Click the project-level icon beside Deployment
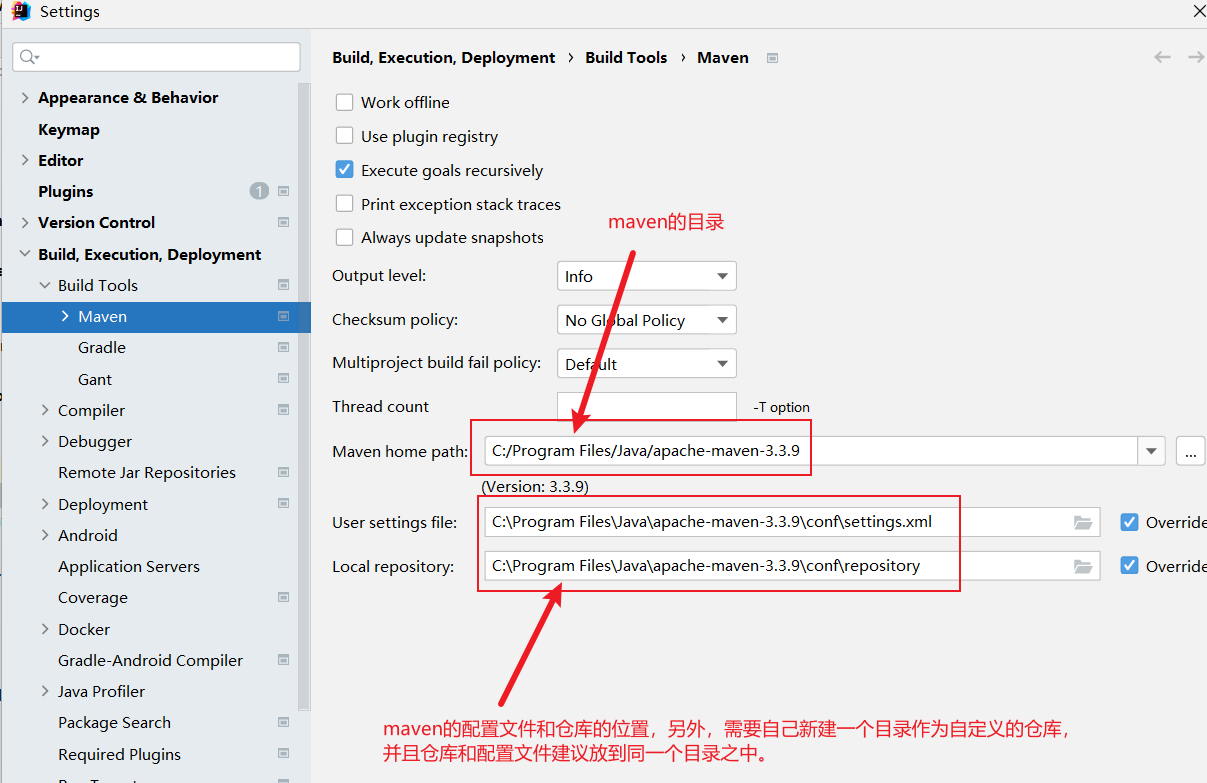Image resolution: width=1207 pixels, height=783 pixels. pyautogui.click(x=284, y=504)
